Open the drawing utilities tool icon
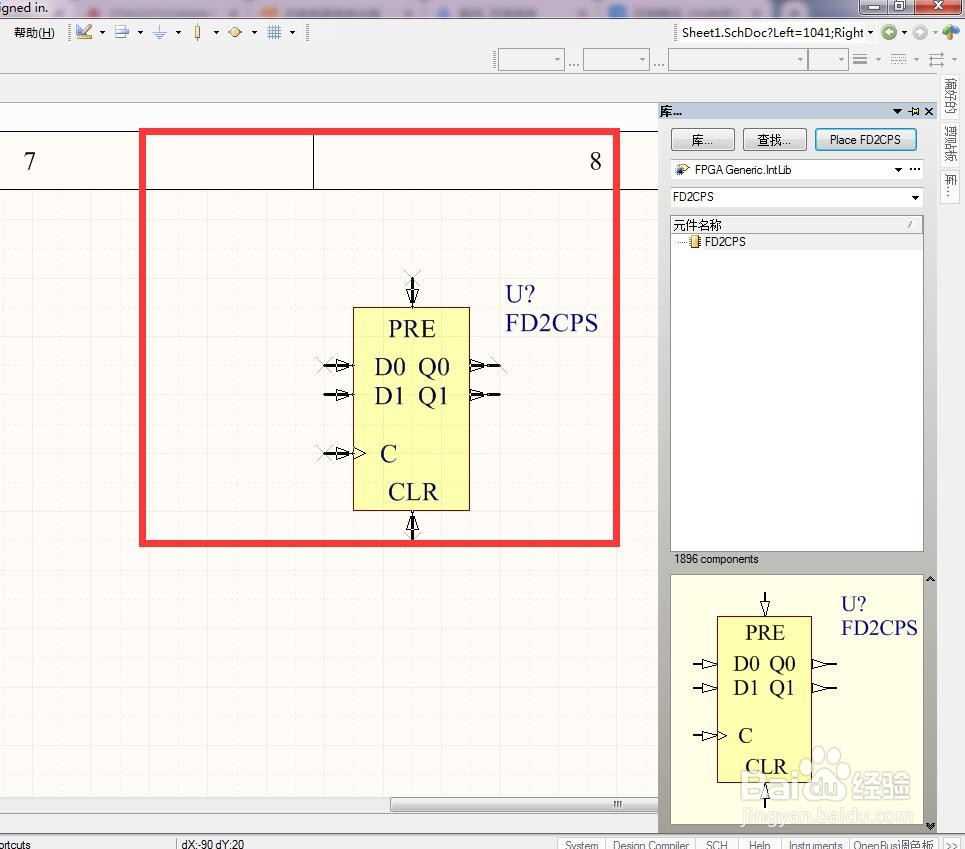The image size is (965, 849). pyautogui.click(x=84, y=32)
